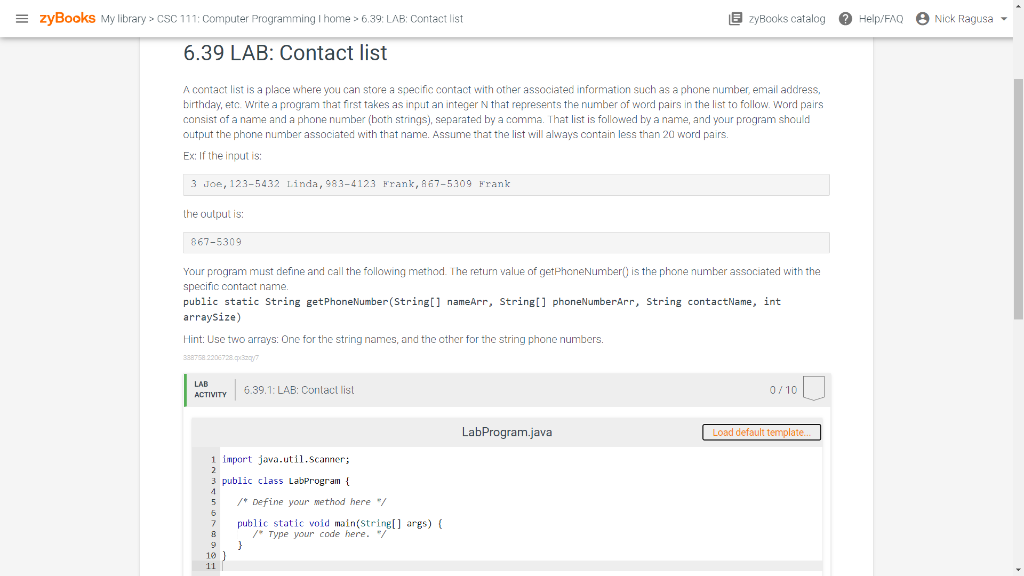
Task: Click the Help/FAQ question mark icon
Action: 845,19
